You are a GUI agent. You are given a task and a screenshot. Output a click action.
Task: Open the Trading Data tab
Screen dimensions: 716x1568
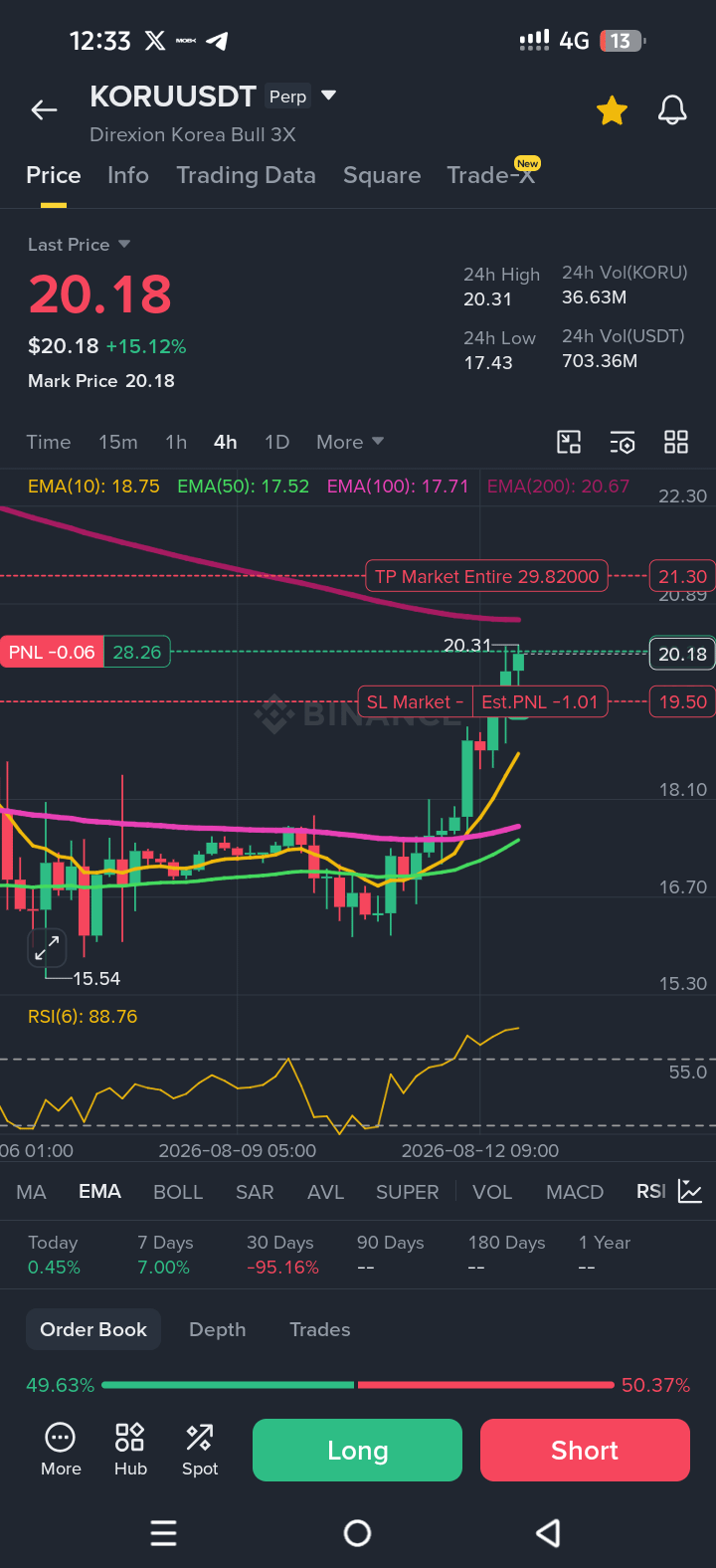pyautogui.click(x=246, y=175)
